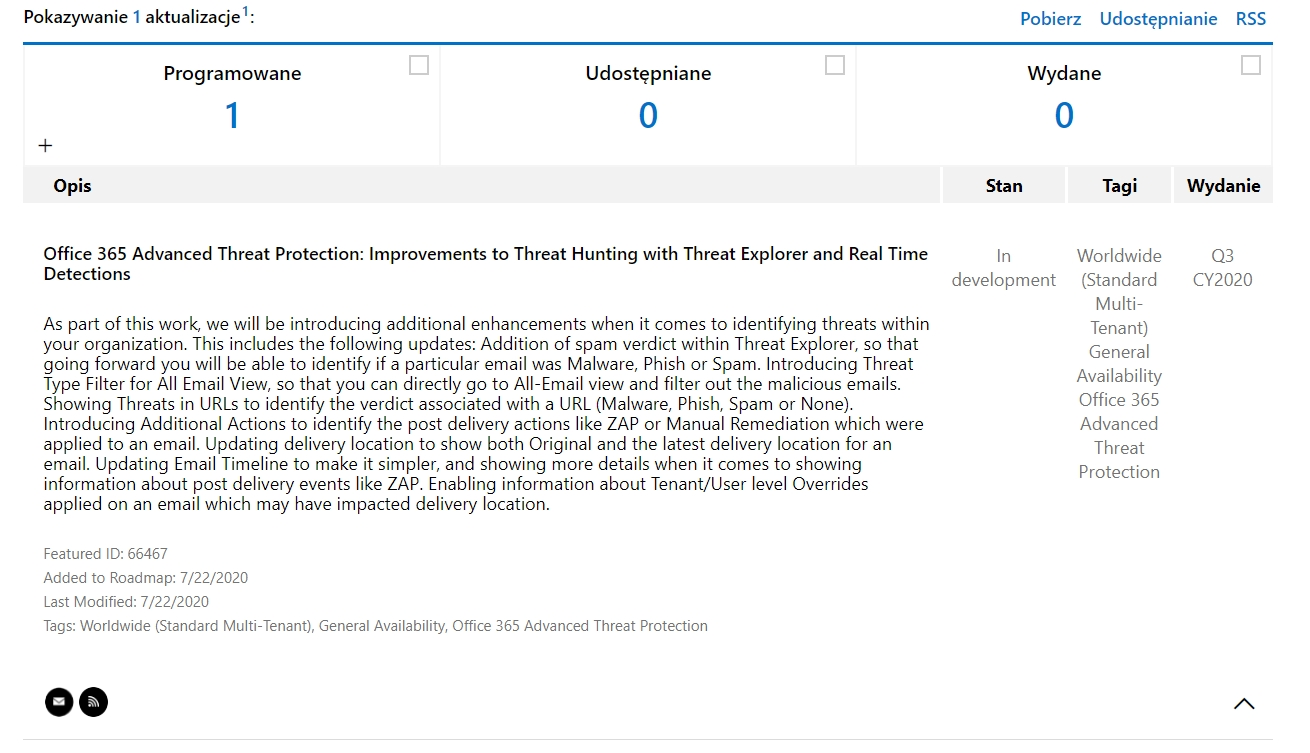This screenshot has width=1310, height=753.
Task: Enable the Udostępniane filter checkbox
Action: tap(835, 65)
